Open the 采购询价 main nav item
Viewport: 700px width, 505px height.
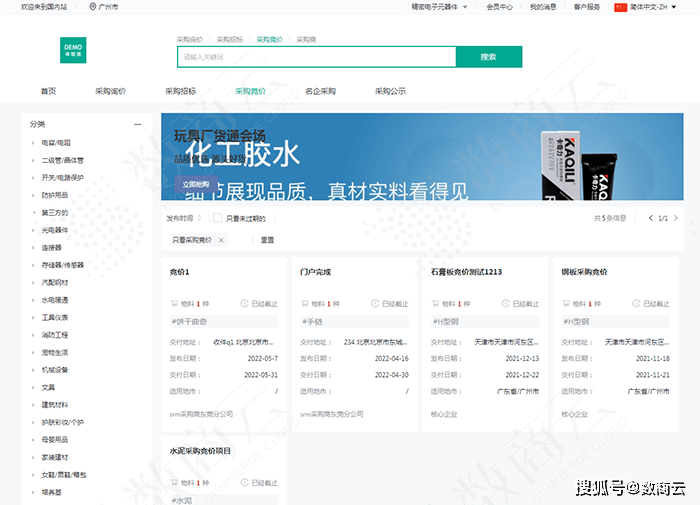point(110,91)
